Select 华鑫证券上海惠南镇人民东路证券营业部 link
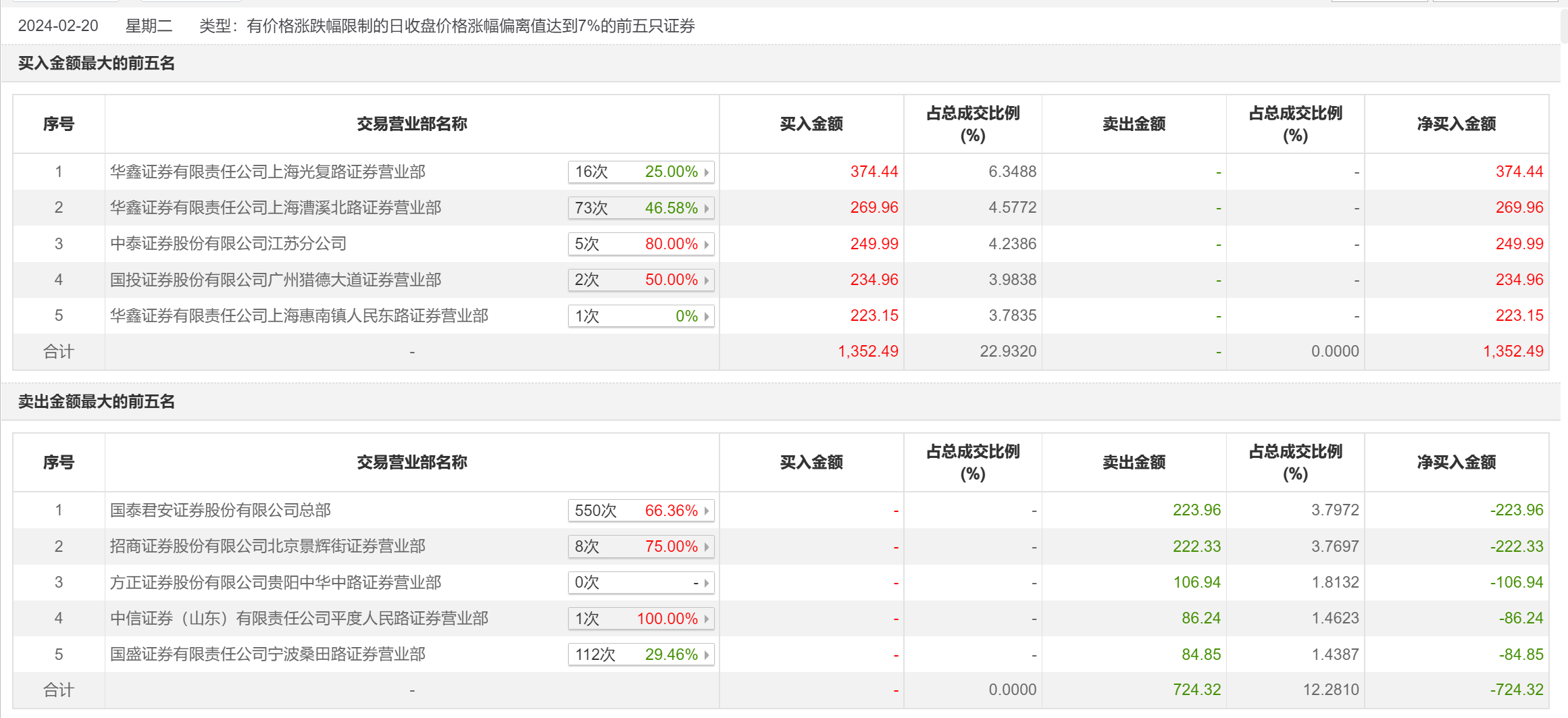 (x=299, y=315)
